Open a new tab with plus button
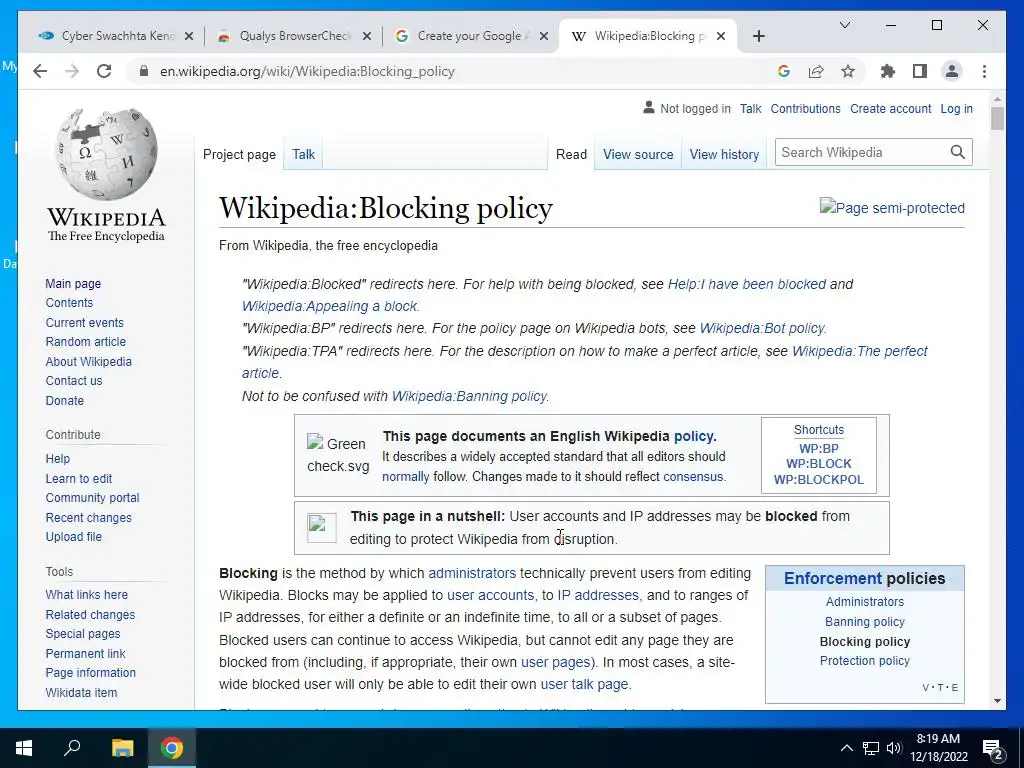Viewport: 1024px width, 768px height. point(758,36)
